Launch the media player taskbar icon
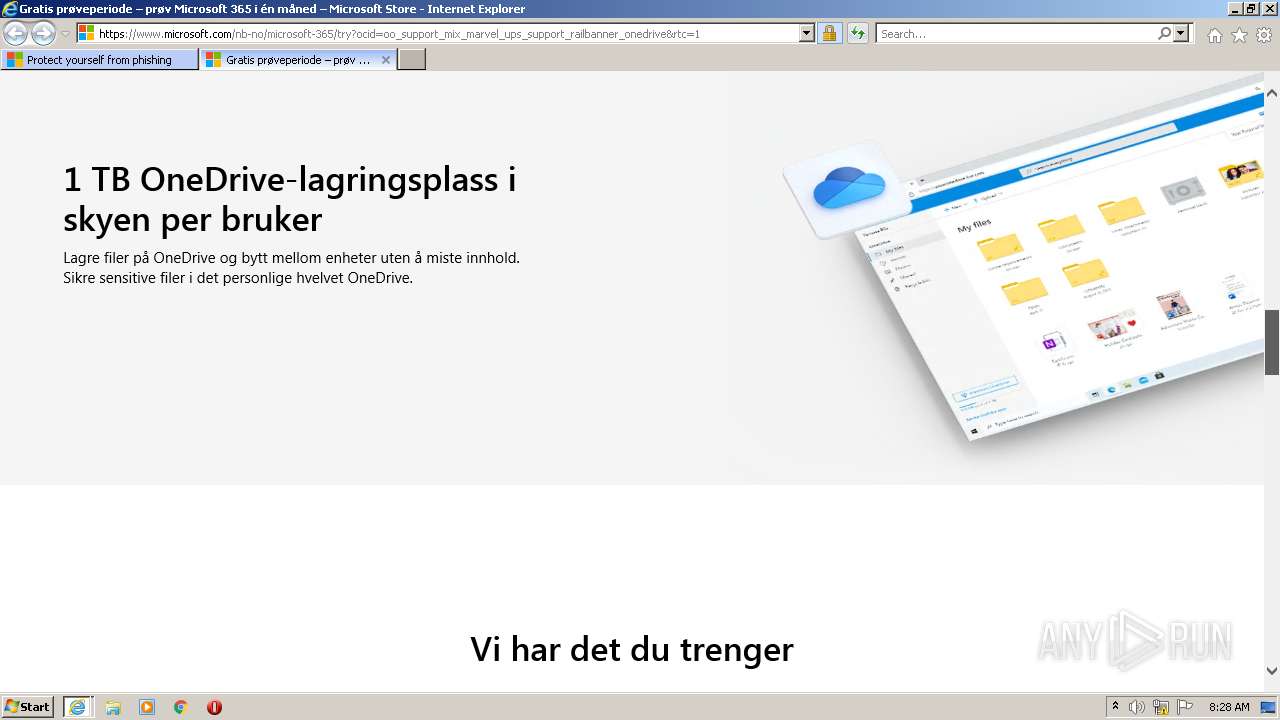 [147, 707]
